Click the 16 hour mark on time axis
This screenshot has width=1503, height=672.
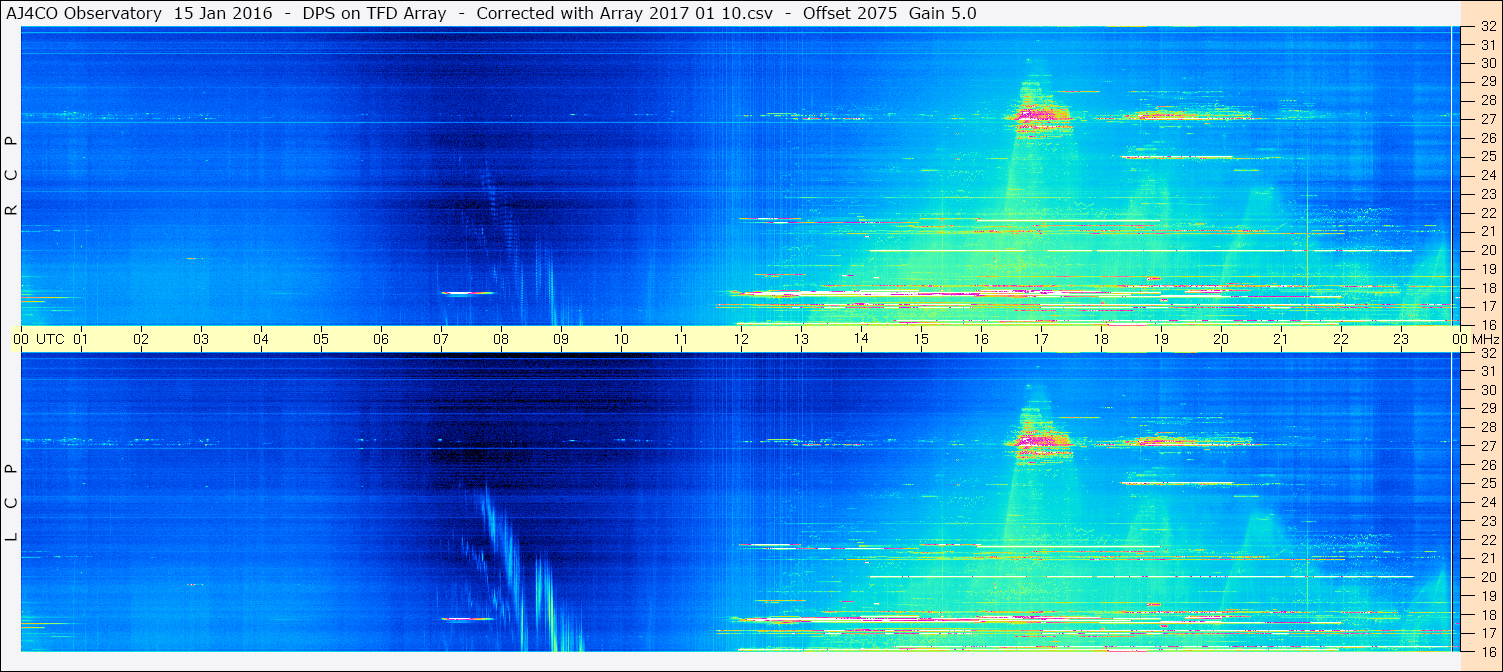pos(981,339)
